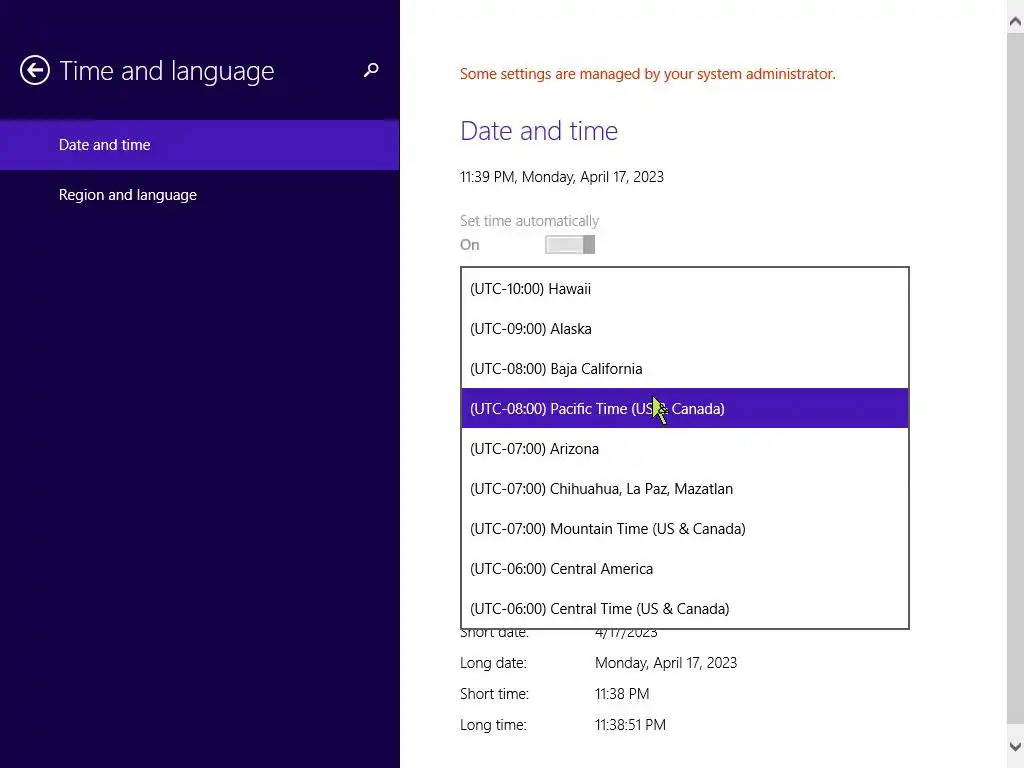Choose (UTC-10:00) Hawaii time zone
Screen dimensions: 1024x768
pyautogui.click(x=684, y=289)
